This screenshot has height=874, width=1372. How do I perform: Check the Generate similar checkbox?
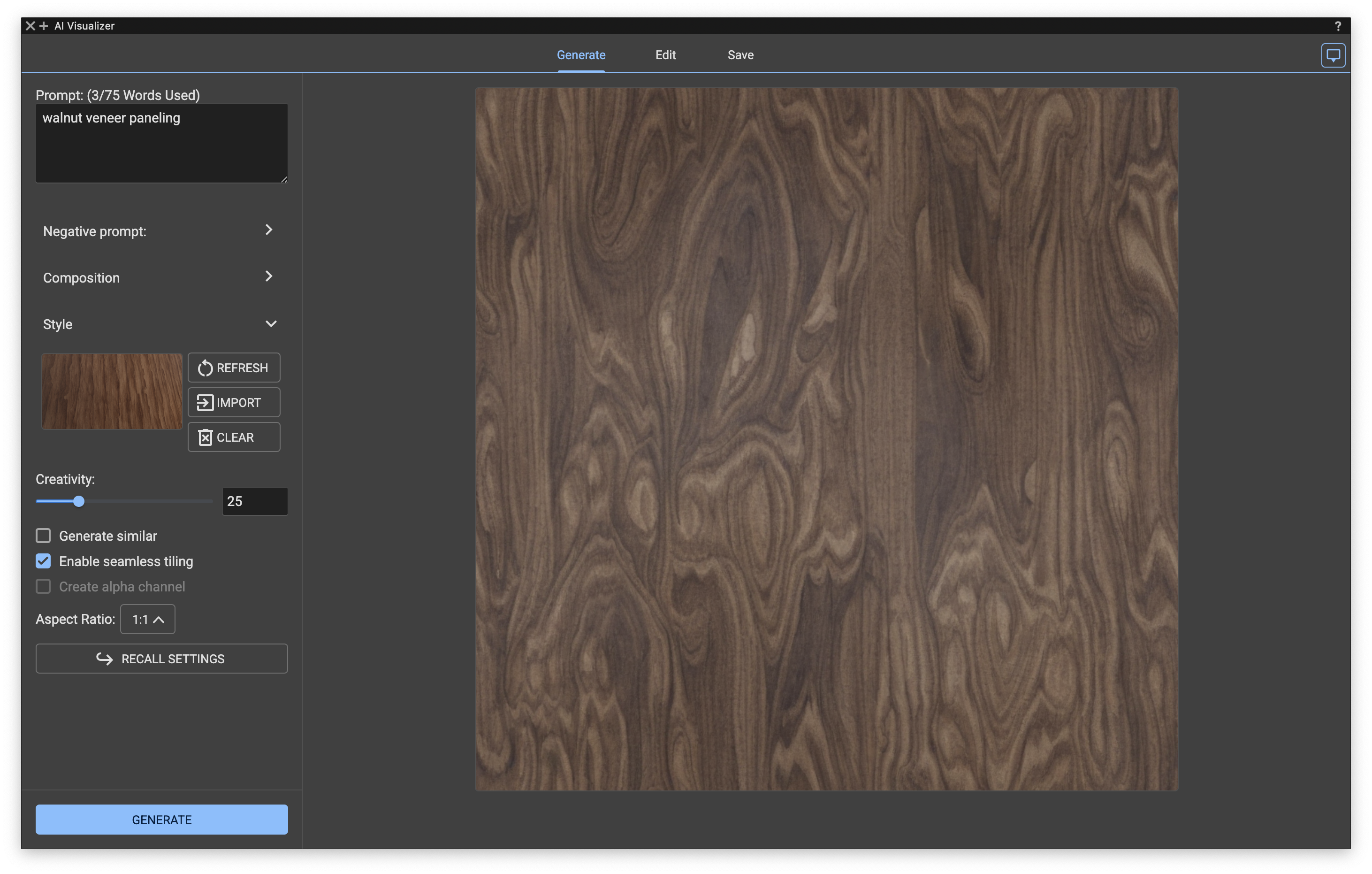tap(43, 536)
